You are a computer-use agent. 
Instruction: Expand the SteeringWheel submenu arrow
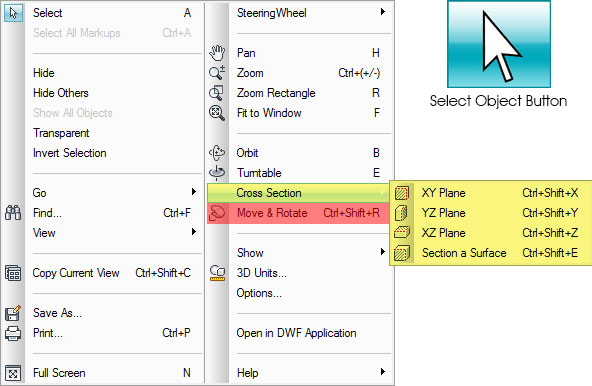click(382, 12)
